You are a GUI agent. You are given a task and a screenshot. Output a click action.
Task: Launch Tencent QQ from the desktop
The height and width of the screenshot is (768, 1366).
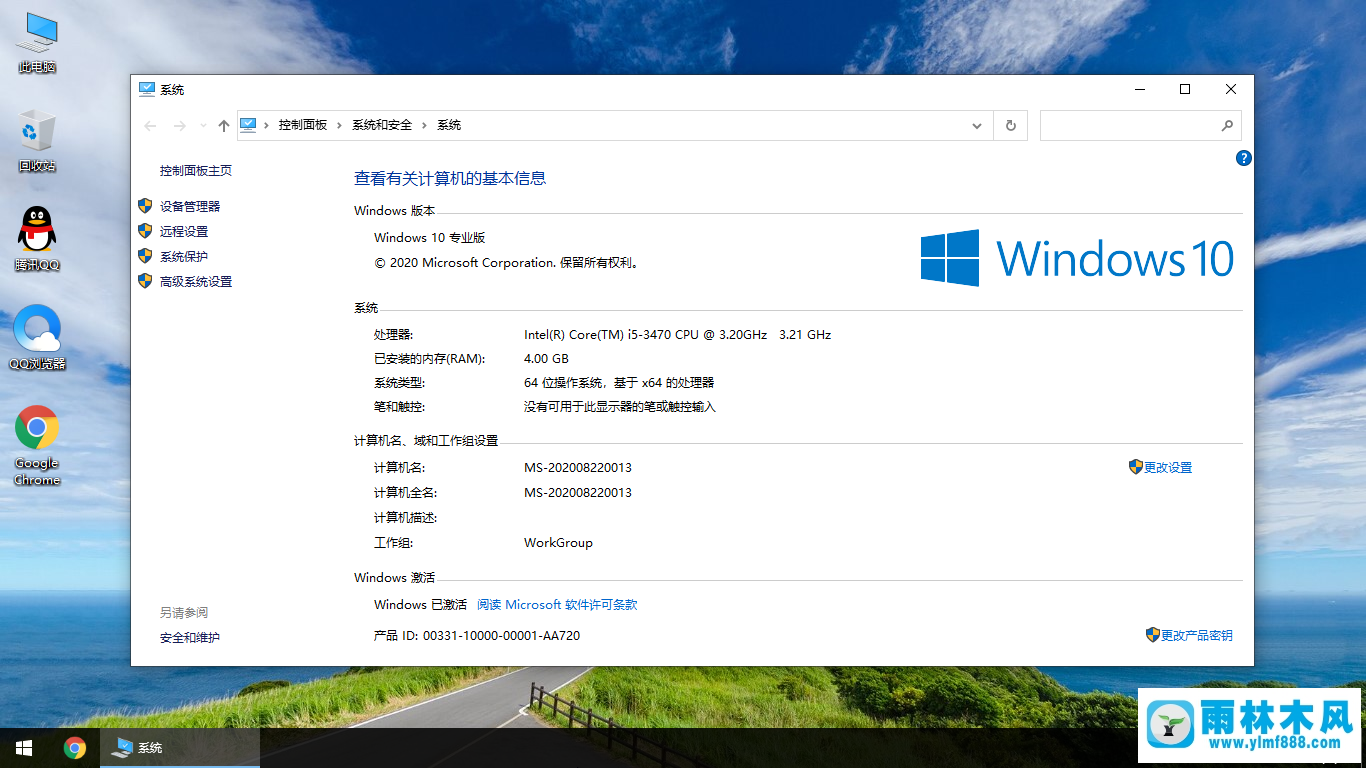click(37, 239)
